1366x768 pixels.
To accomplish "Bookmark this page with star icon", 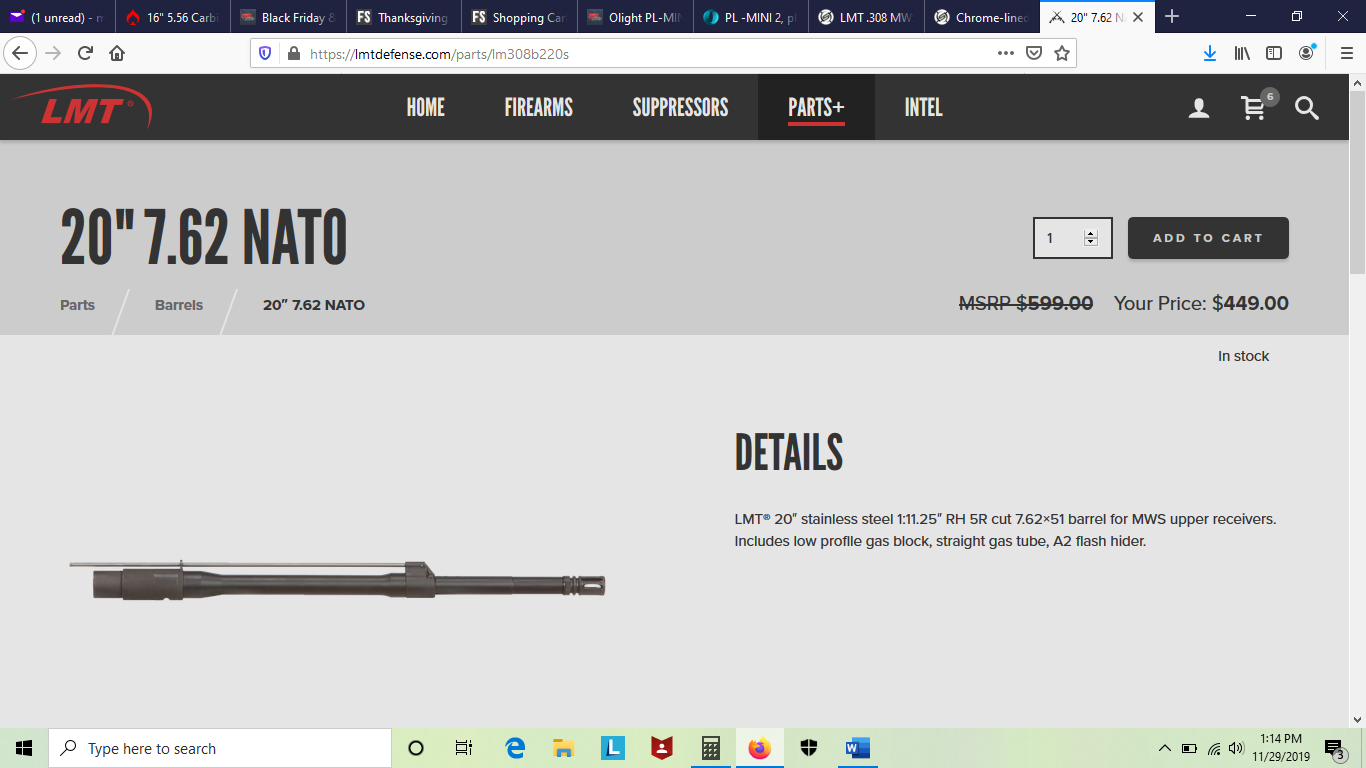I will pyautogui.click(x=1062, y=53).
